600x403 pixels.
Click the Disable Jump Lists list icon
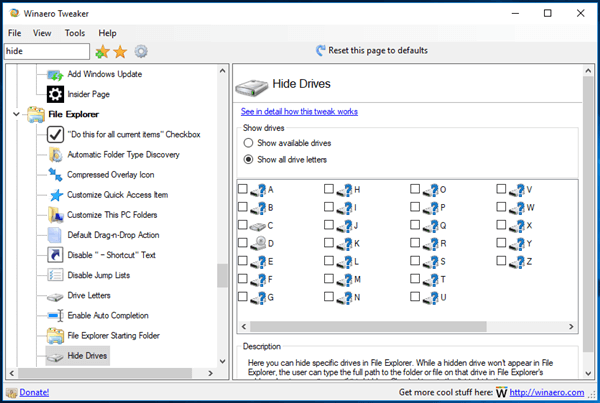[x=55, y=275]
